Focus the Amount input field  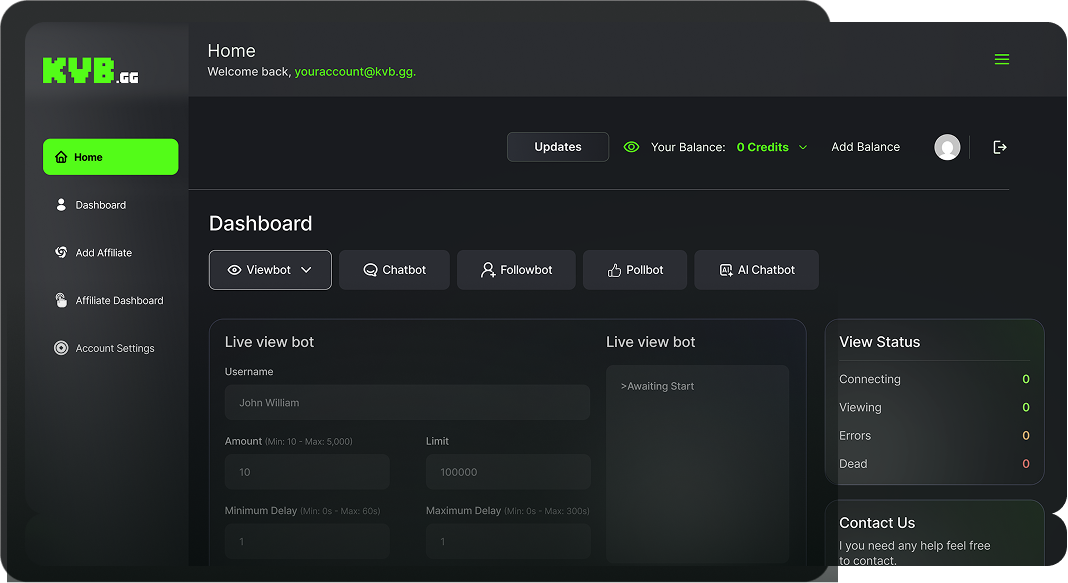[307, 472]
